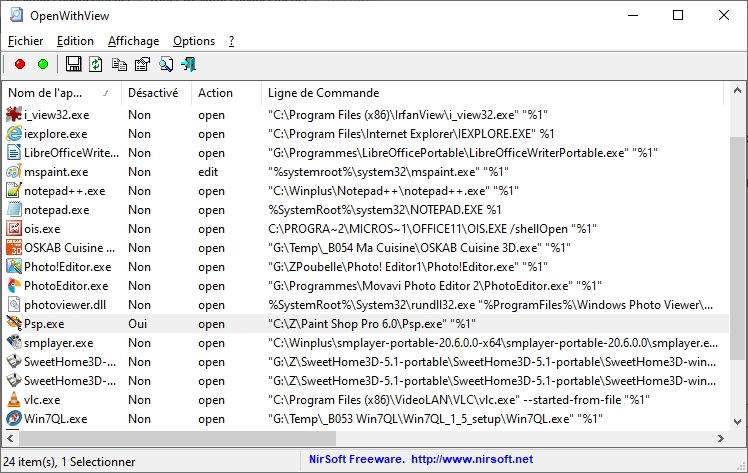Image resolution: width=748 pixels, height=473 pixels.
Task: Click the vertical scrollbar up arrow
Action: [x=737, y=90]
